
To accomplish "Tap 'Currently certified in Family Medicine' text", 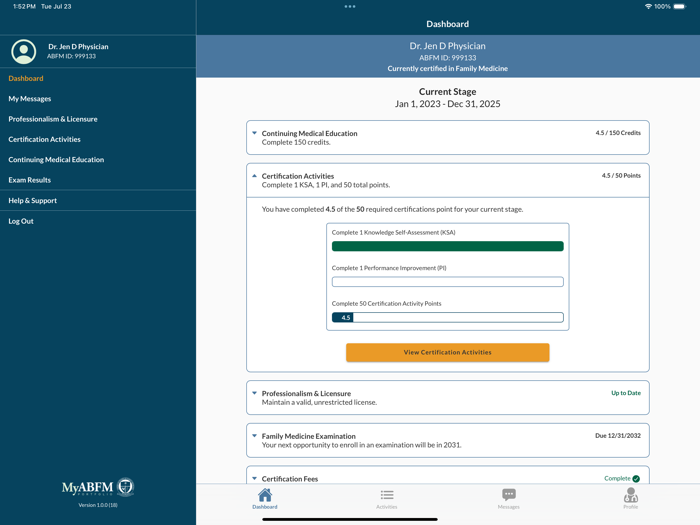I will pyautogui.click(x=447, y=68).
